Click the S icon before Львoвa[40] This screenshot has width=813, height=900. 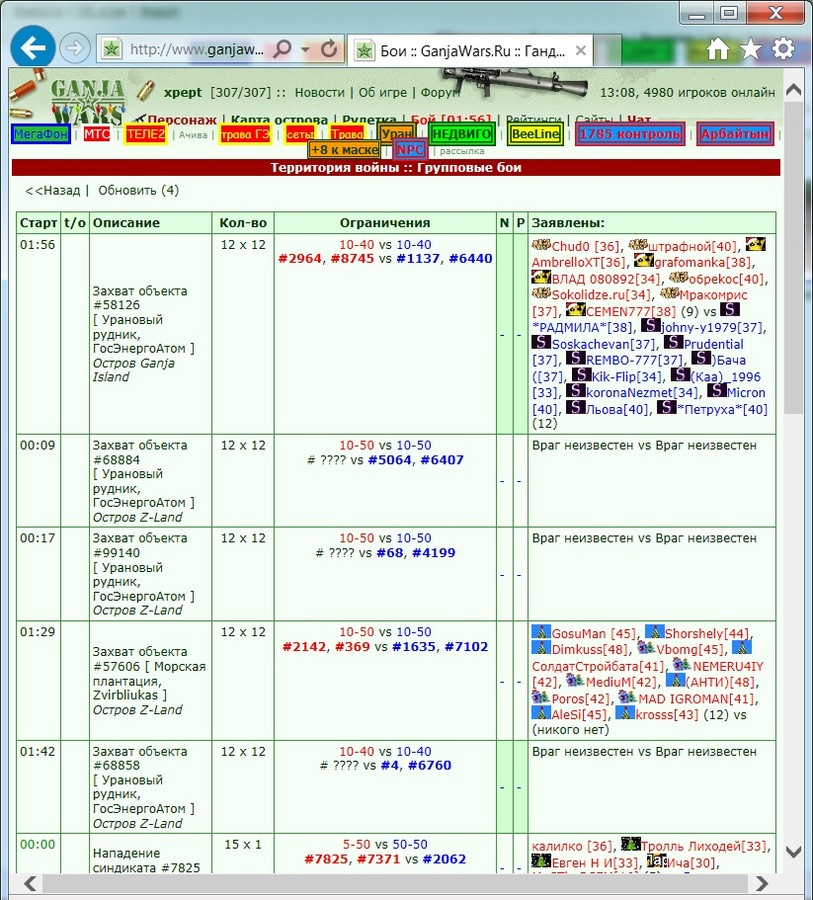point(575,408)
